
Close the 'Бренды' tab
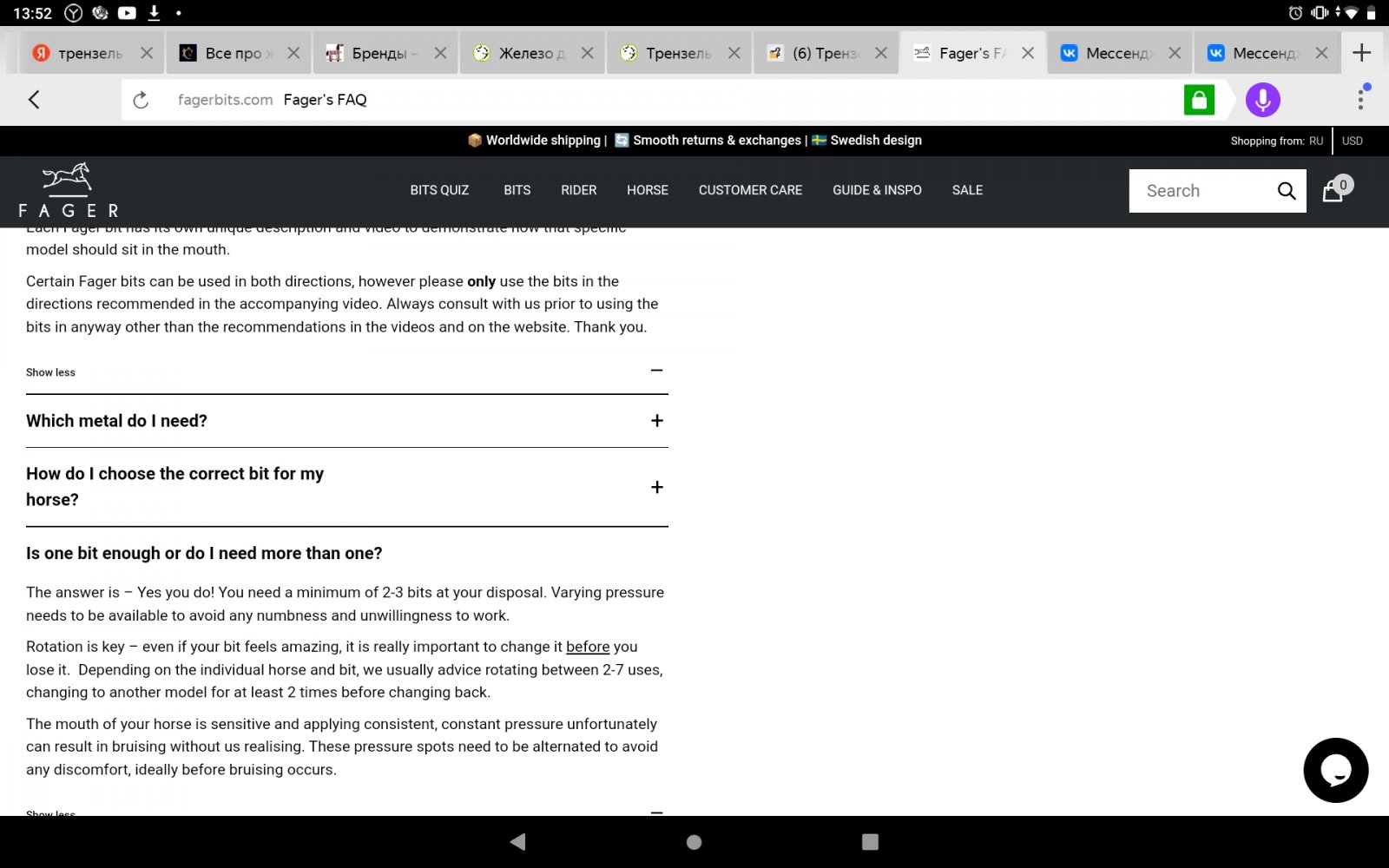(x=440, y=53)
